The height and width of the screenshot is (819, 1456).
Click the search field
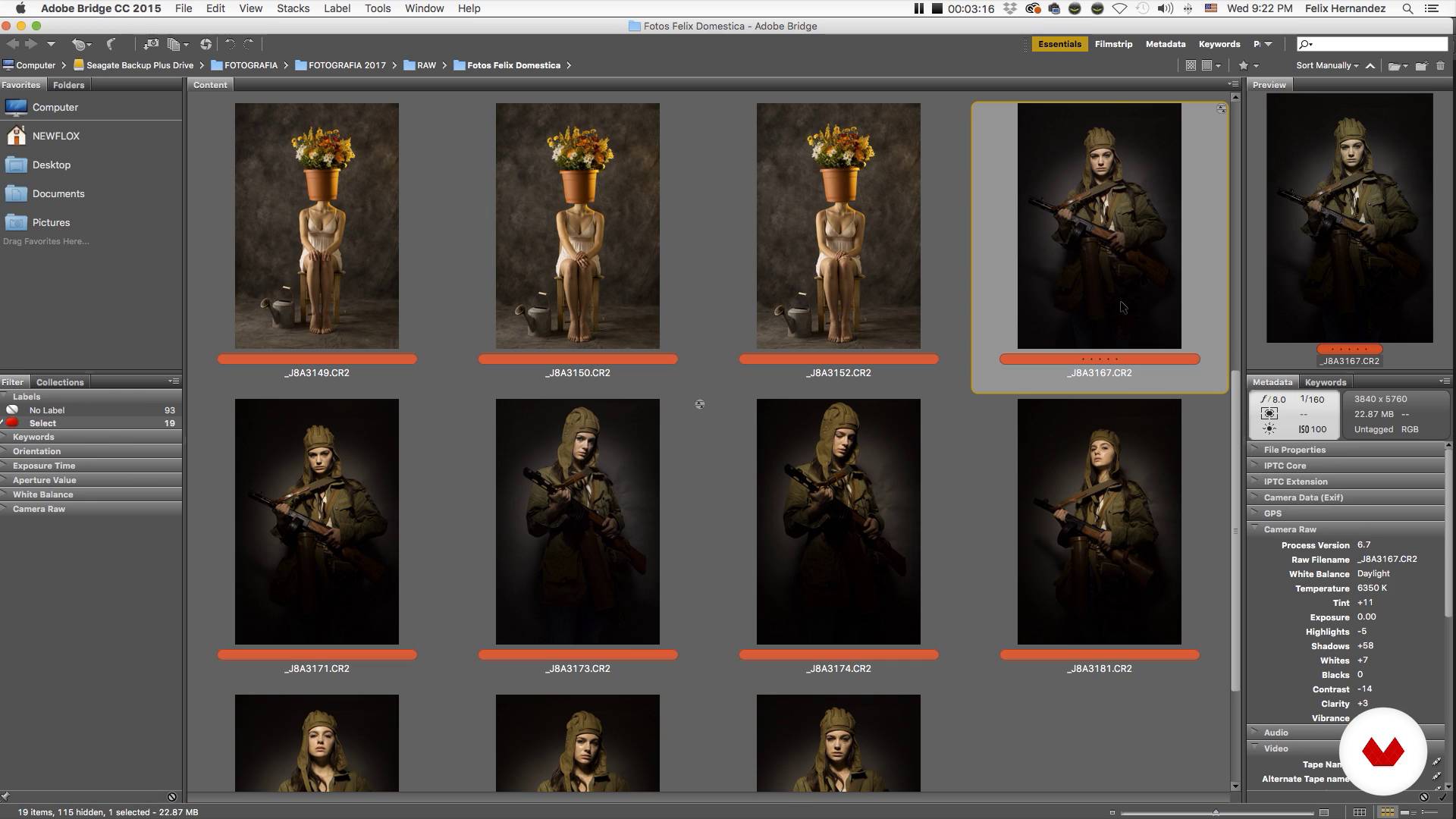click(1373, 44)
